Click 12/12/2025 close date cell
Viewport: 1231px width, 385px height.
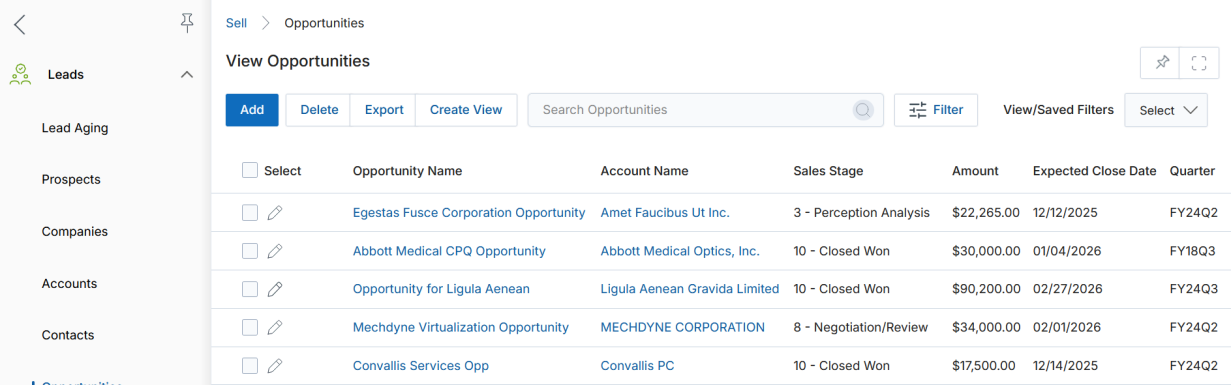pyautogui.click(x=1065, y=212)
